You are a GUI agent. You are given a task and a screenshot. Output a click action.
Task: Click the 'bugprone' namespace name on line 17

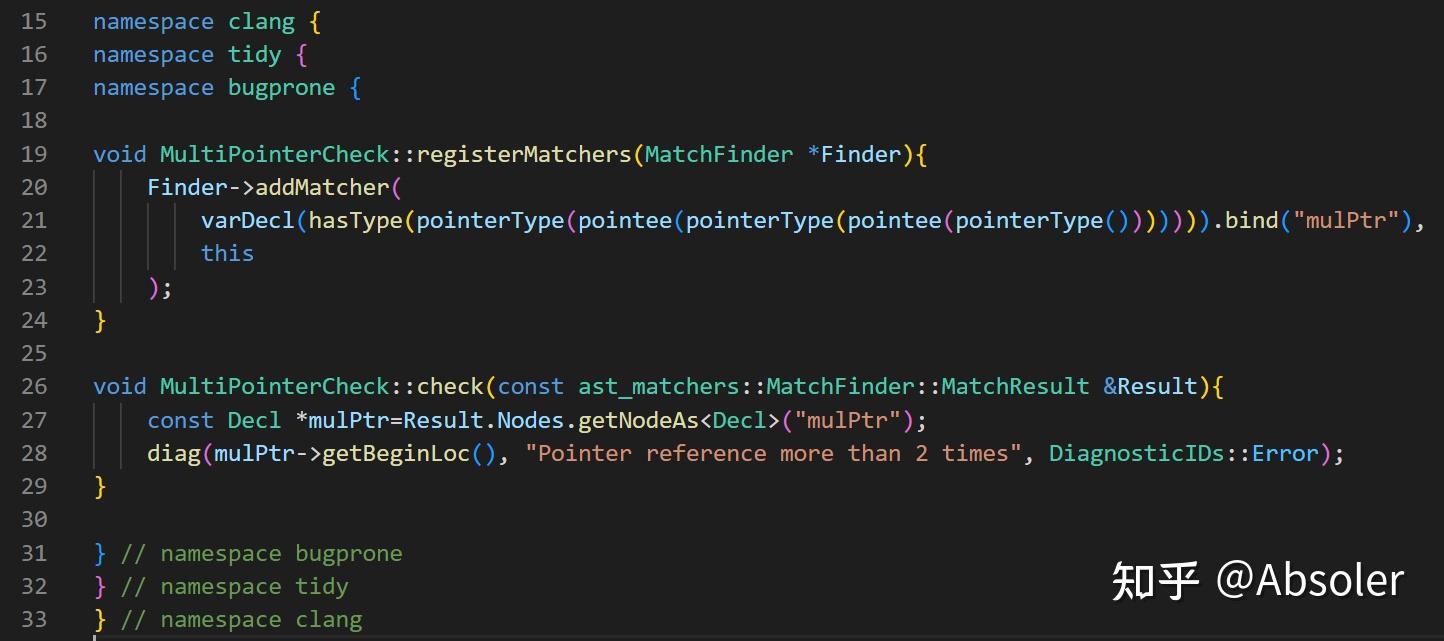click(x=281, y=88)
